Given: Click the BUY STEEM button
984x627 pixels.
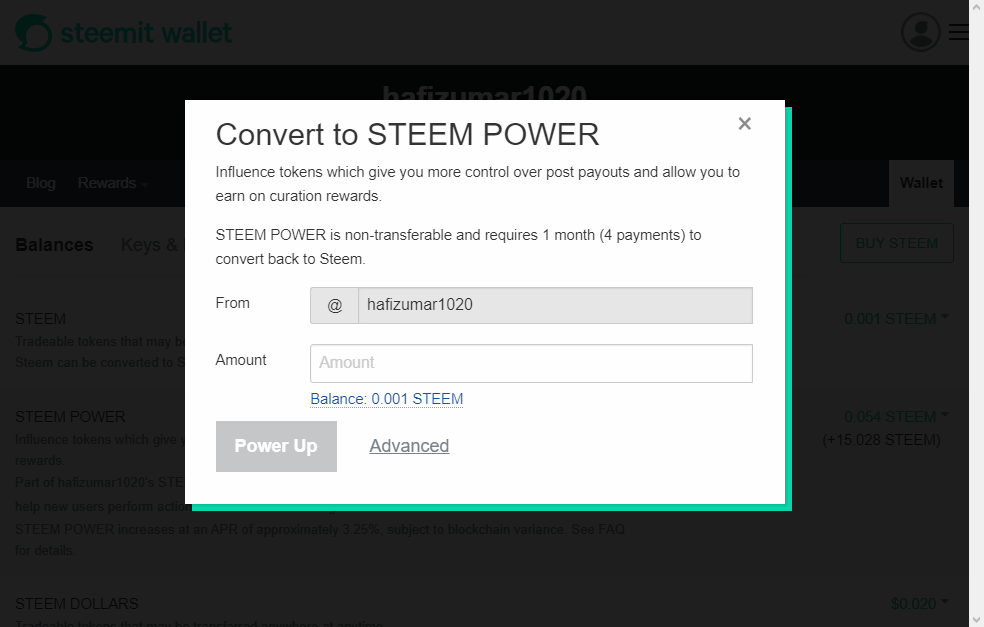Looking at the screenshot, I should [x=897, y=243].
